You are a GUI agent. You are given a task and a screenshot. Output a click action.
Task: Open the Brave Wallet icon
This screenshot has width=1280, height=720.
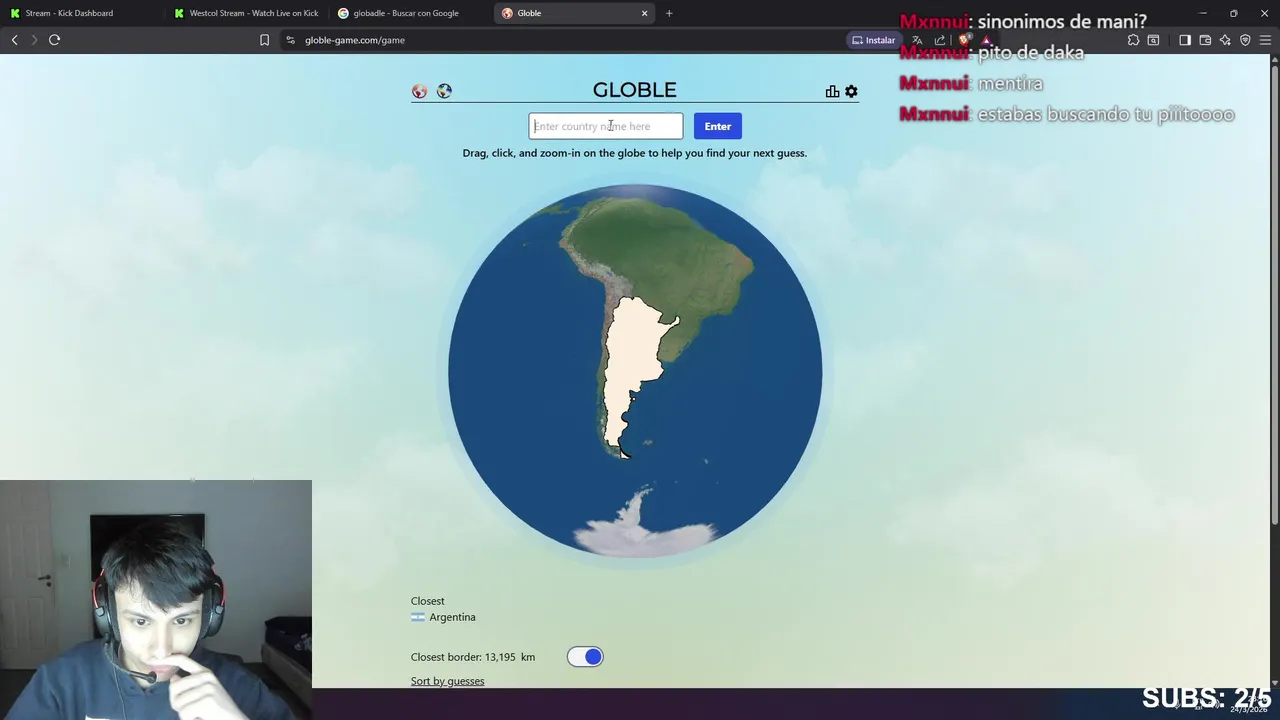[x=1205, y=40]
